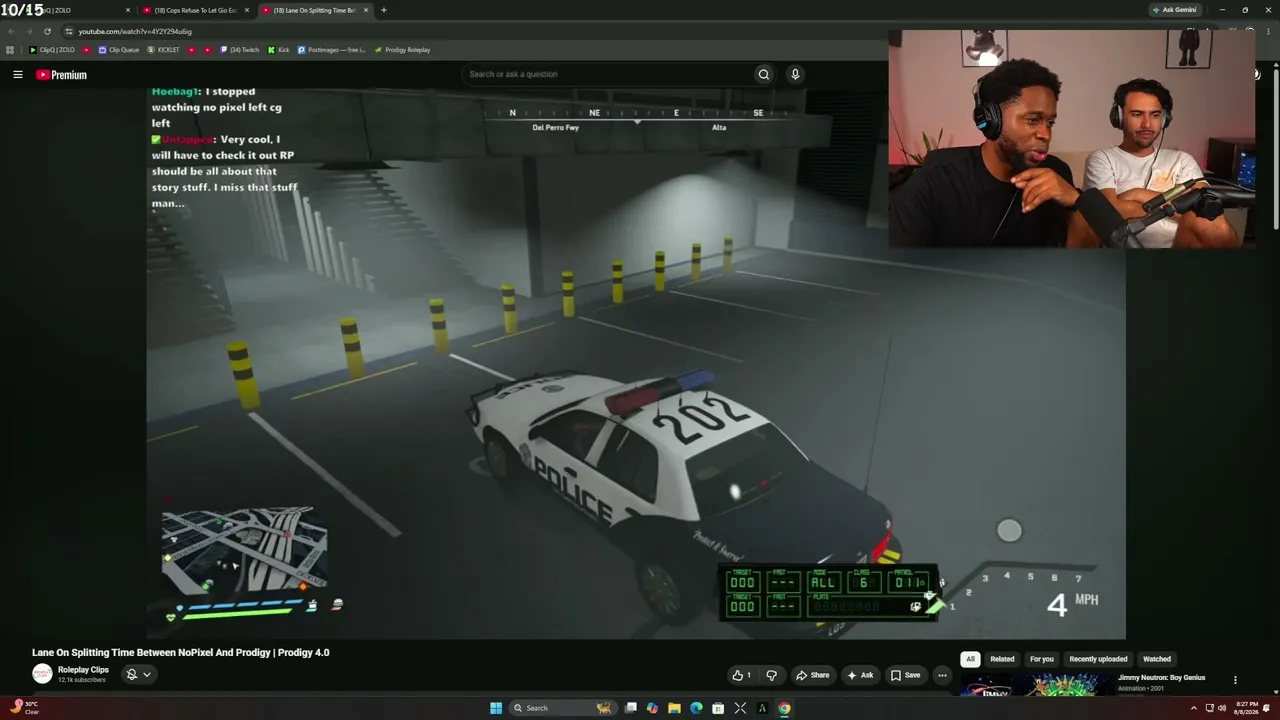Select the Recently uploaded filter chip

click(x=1098, y=659)
